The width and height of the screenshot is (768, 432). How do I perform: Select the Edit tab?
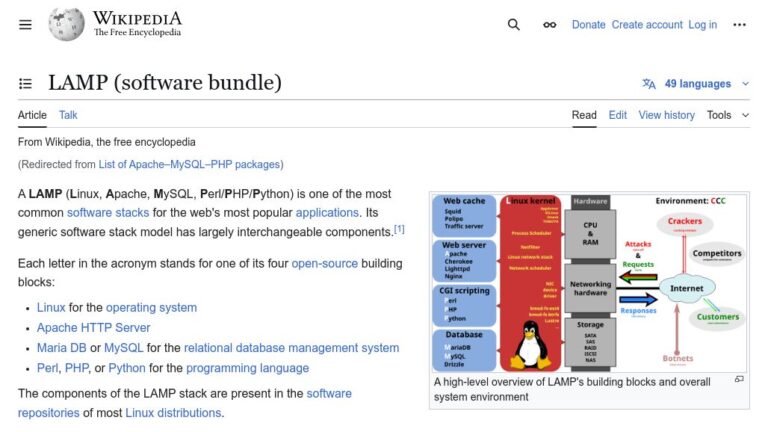(x=618, y=115)
